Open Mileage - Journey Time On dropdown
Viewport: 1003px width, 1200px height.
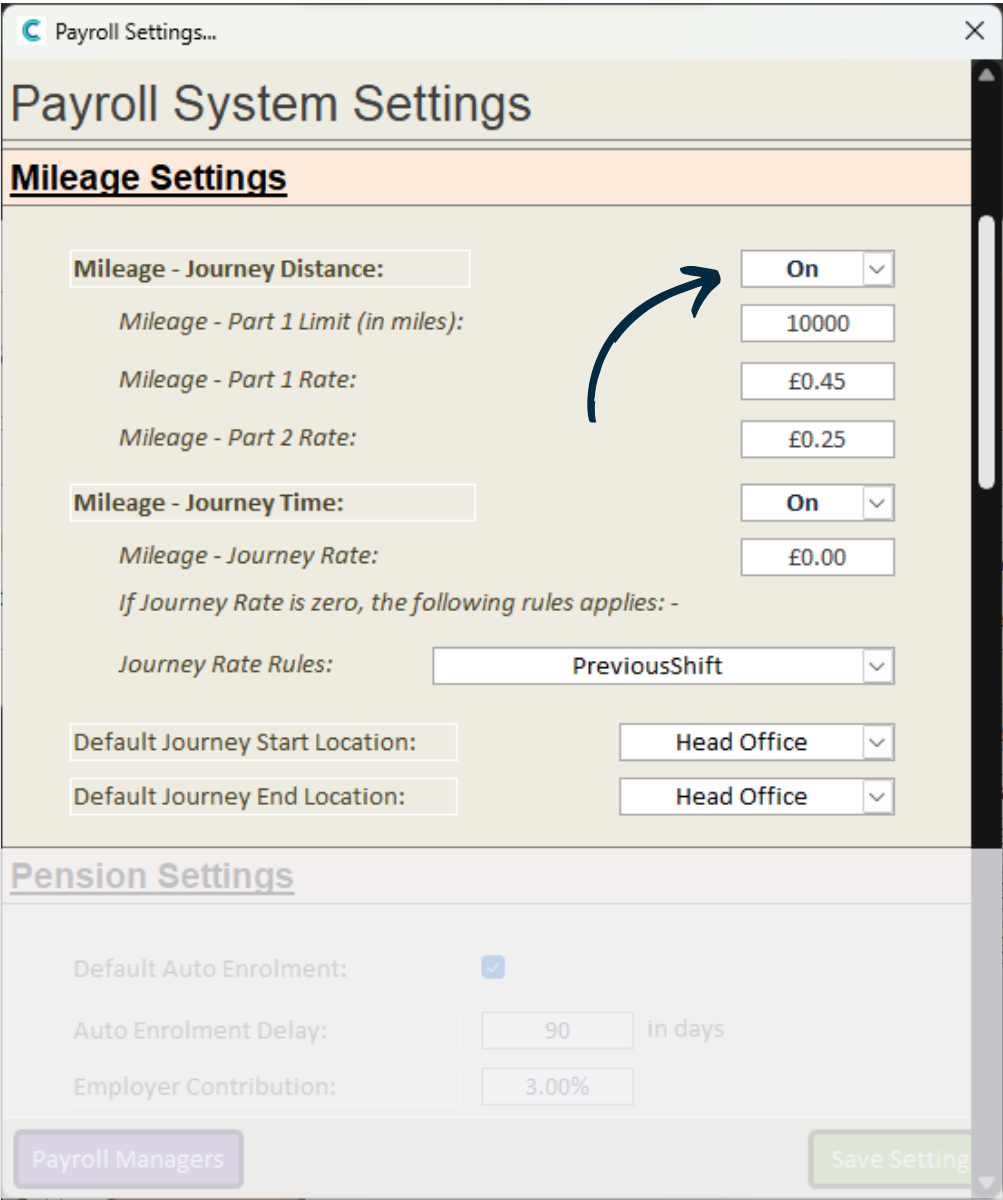pos(817,503)
